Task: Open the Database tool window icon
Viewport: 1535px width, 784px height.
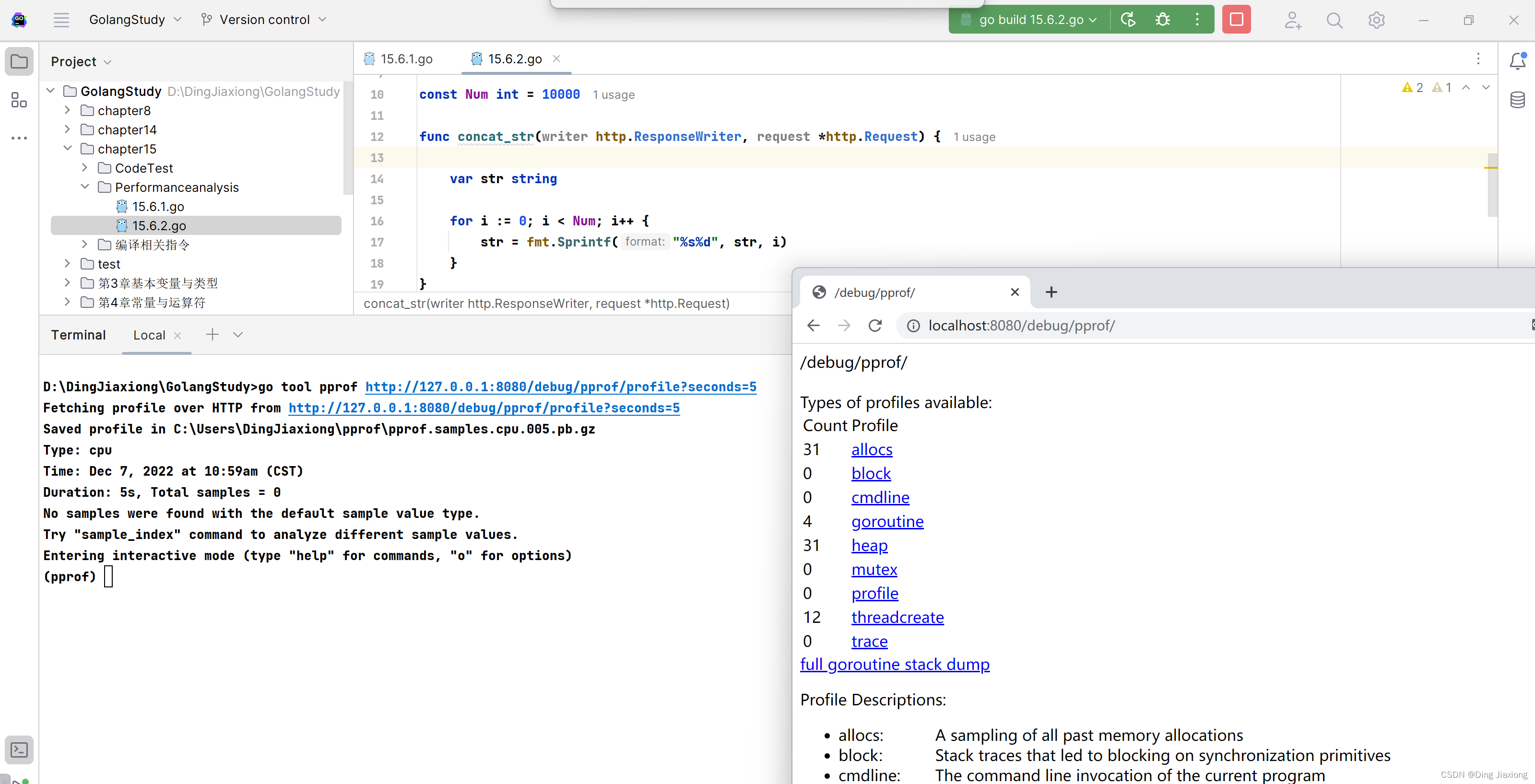Action: (1517, 99)
